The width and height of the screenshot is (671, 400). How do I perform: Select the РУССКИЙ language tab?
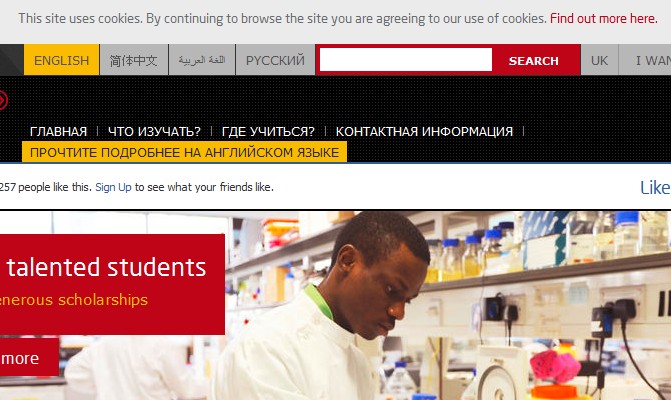[x=275, y=60]
